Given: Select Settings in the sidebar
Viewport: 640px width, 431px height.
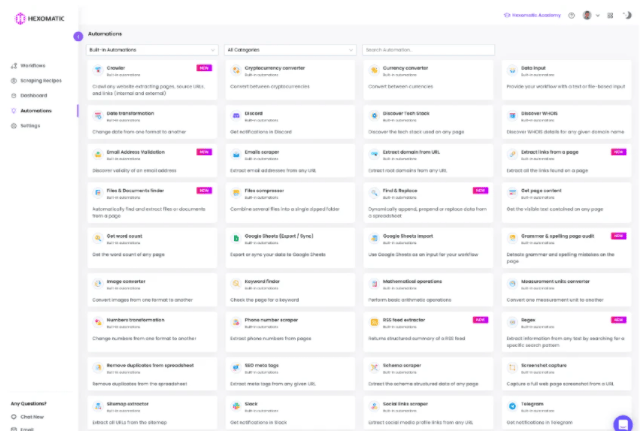Looking at the screenshot, I should pyautogui.click(x=30, y=125).
